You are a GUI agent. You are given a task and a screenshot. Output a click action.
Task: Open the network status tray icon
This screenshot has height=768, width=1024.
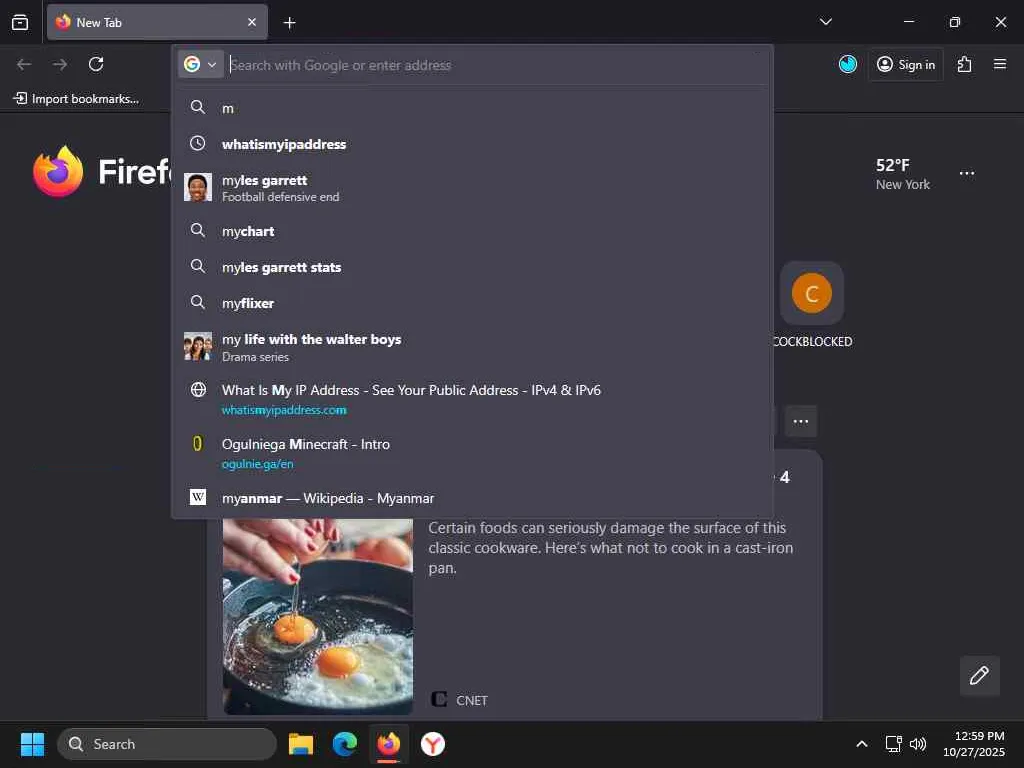893,744
